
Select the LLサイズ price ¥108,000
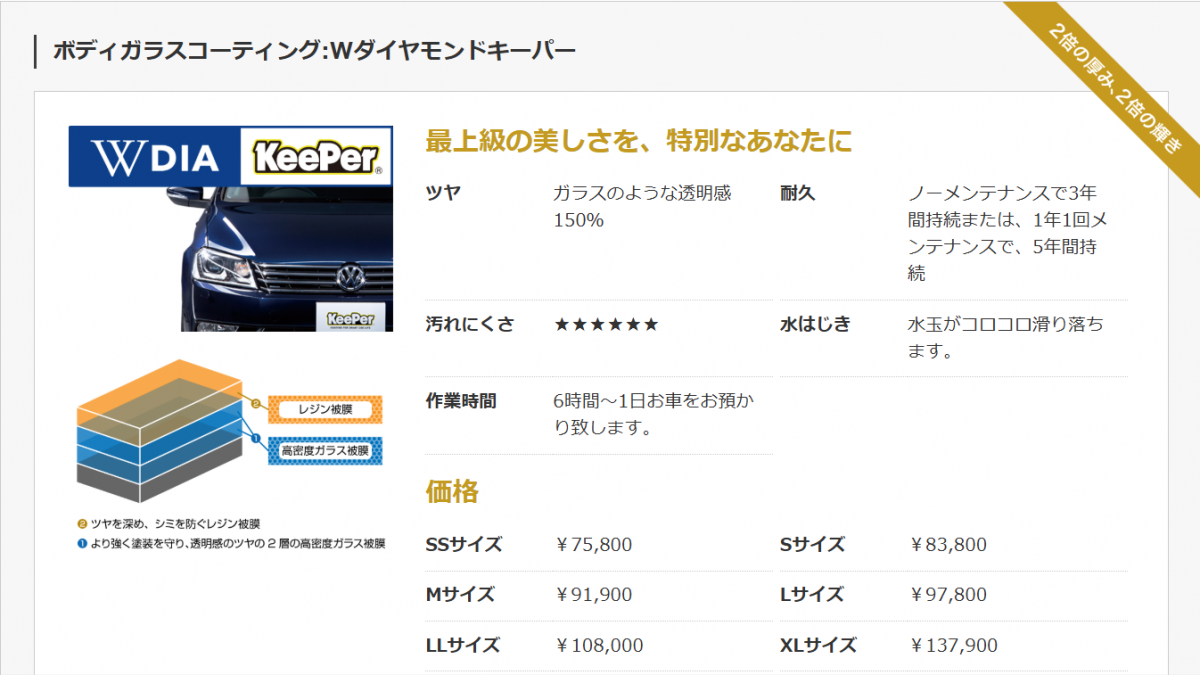coord(599,646)
